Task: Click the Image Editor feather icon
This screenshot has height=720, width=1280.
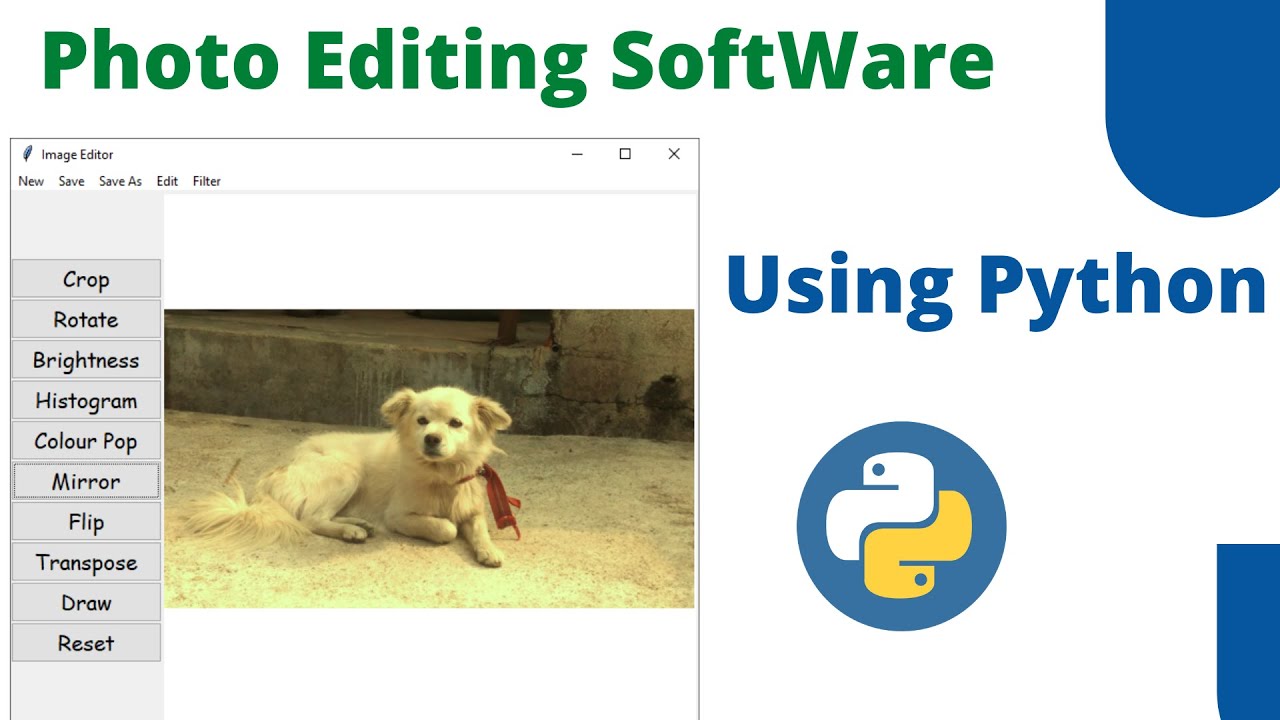Action: (x=27, y=154)
